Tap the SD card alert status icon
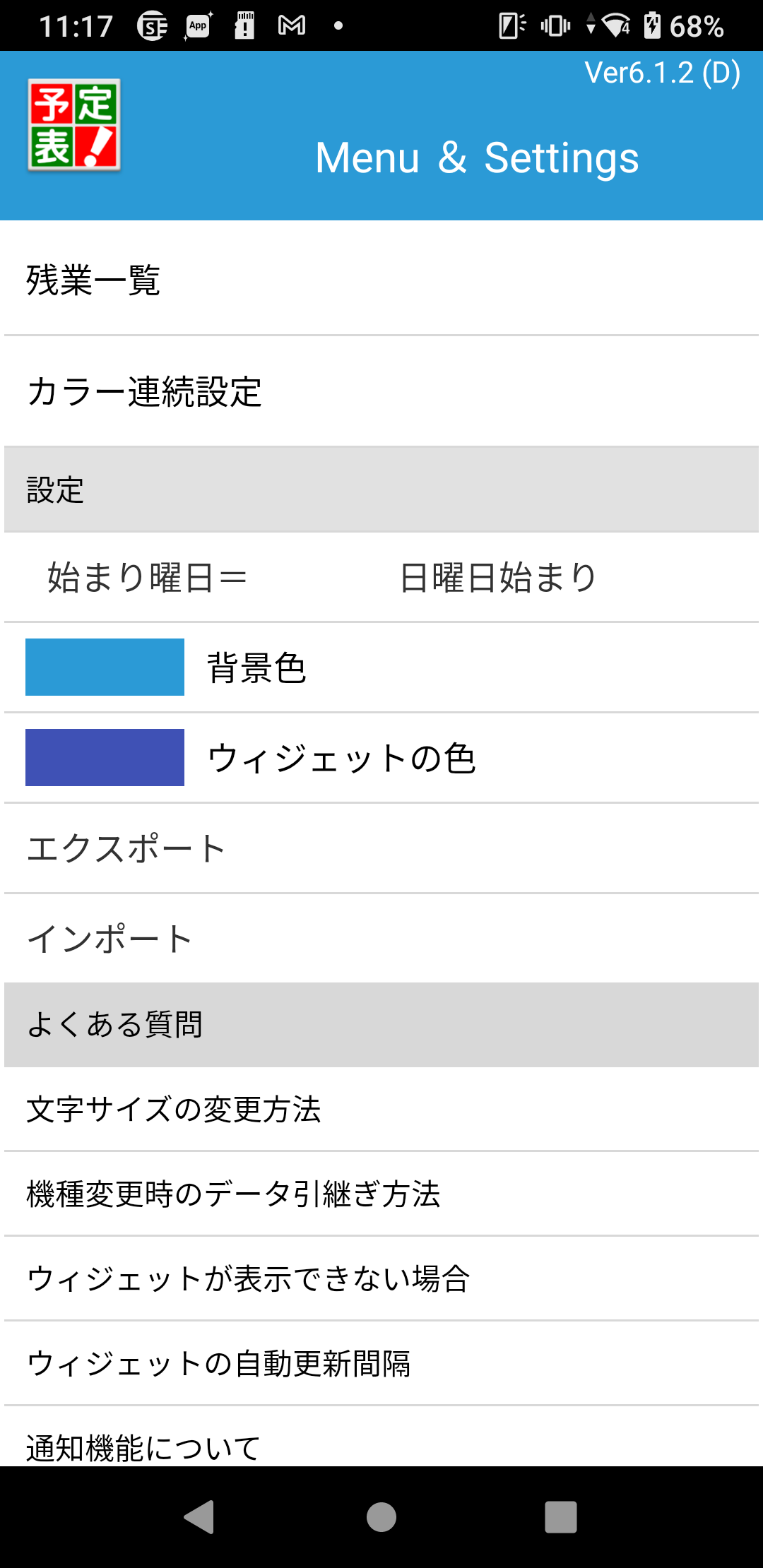 point(244,26)
